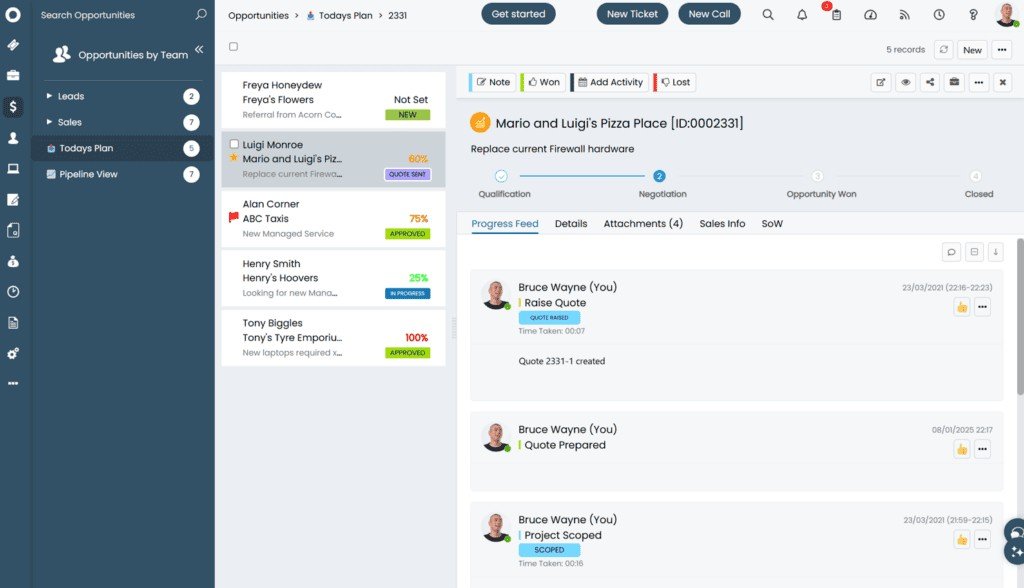Click briefcase icon in opportunity toolbar

pos(954,82)
